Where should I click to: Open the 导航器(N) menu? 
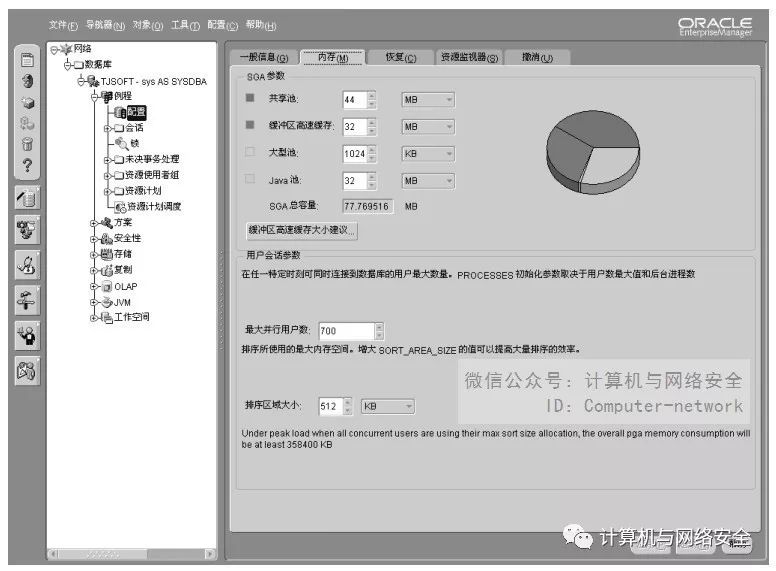point(105,25)
